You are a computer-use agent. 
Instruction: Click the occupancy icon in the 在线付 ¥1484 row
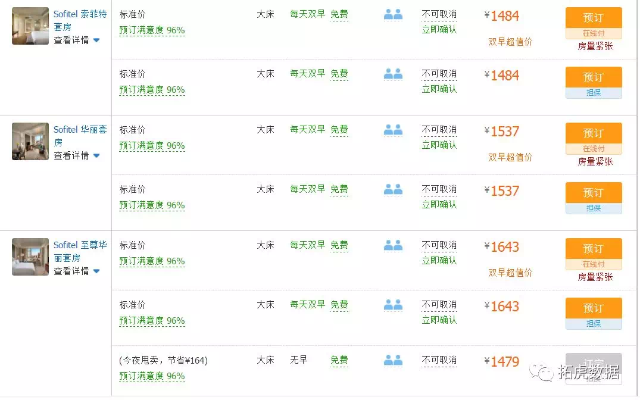coord(393,15)
